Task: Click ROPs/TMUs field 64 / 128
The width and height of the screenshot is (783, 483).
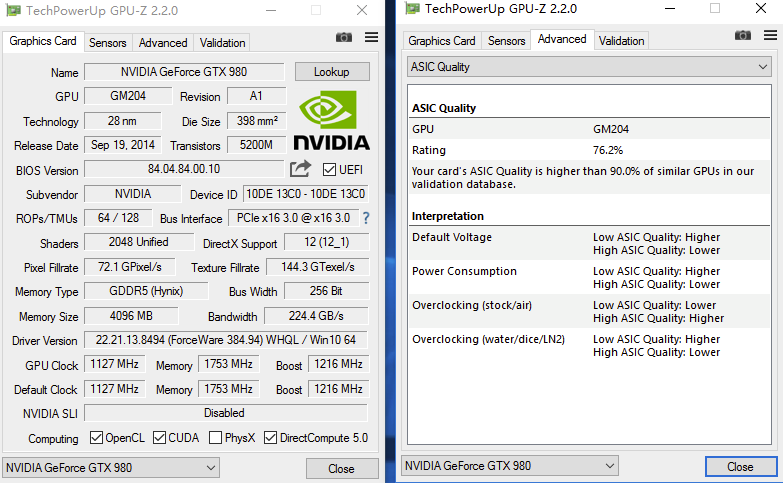Action: (x=118, y=218)
